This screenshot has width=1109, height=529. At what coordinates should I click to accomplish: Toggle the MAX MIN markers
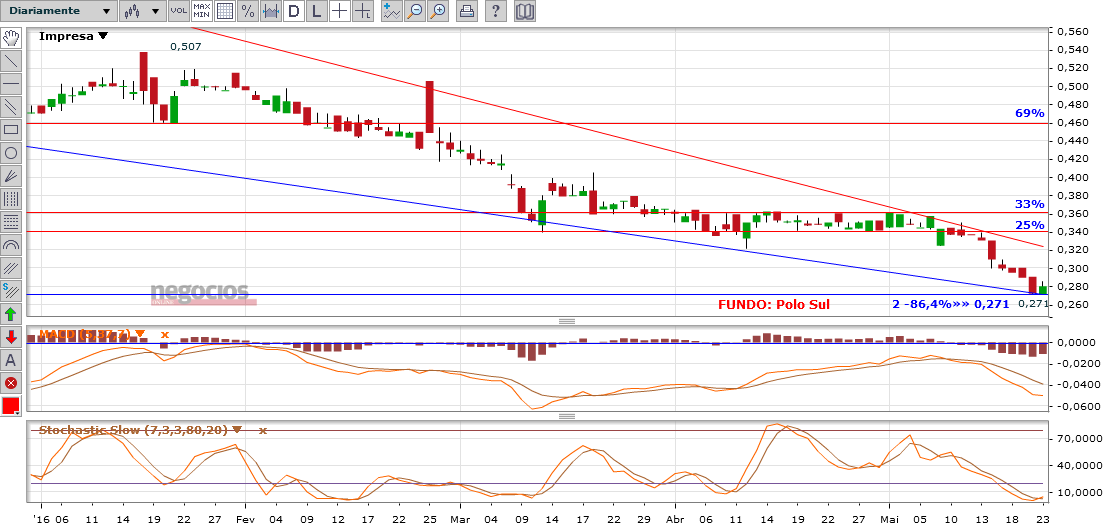pyautogui.click(x=202, y=12)
